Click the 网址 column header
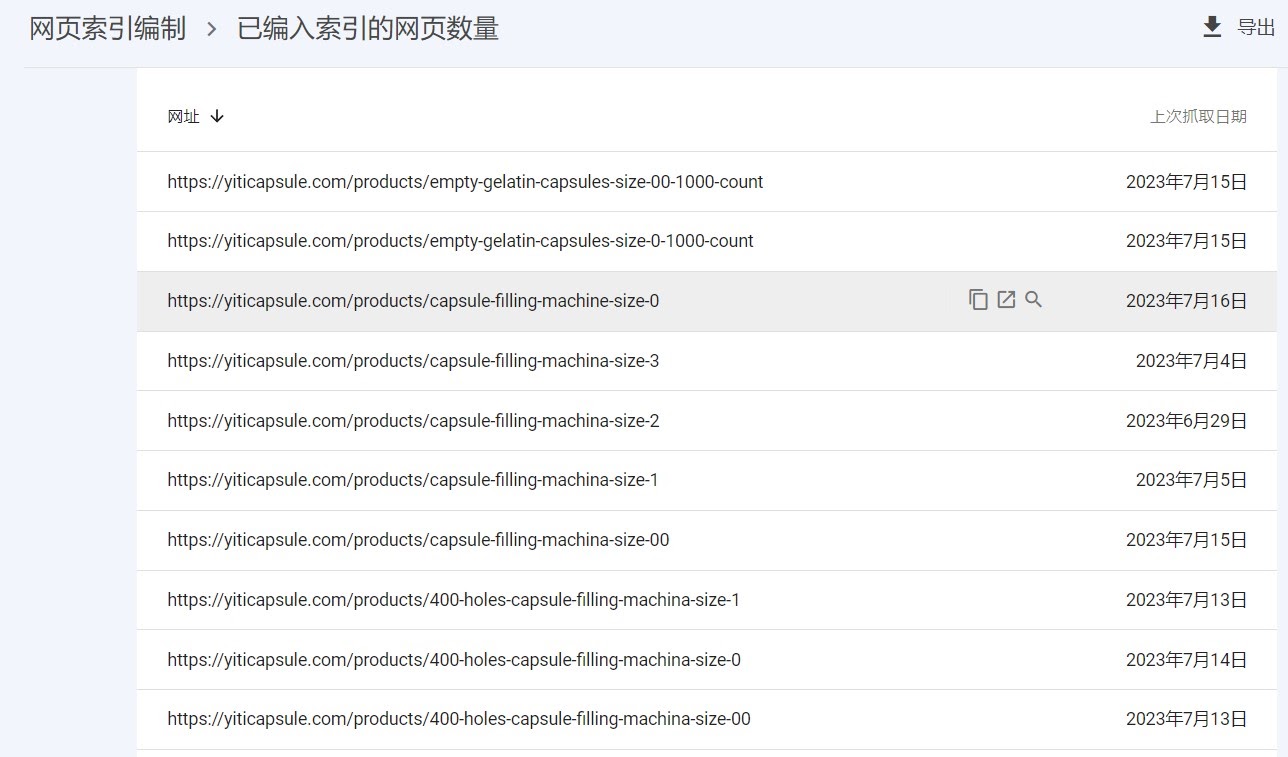 (184, 116)
